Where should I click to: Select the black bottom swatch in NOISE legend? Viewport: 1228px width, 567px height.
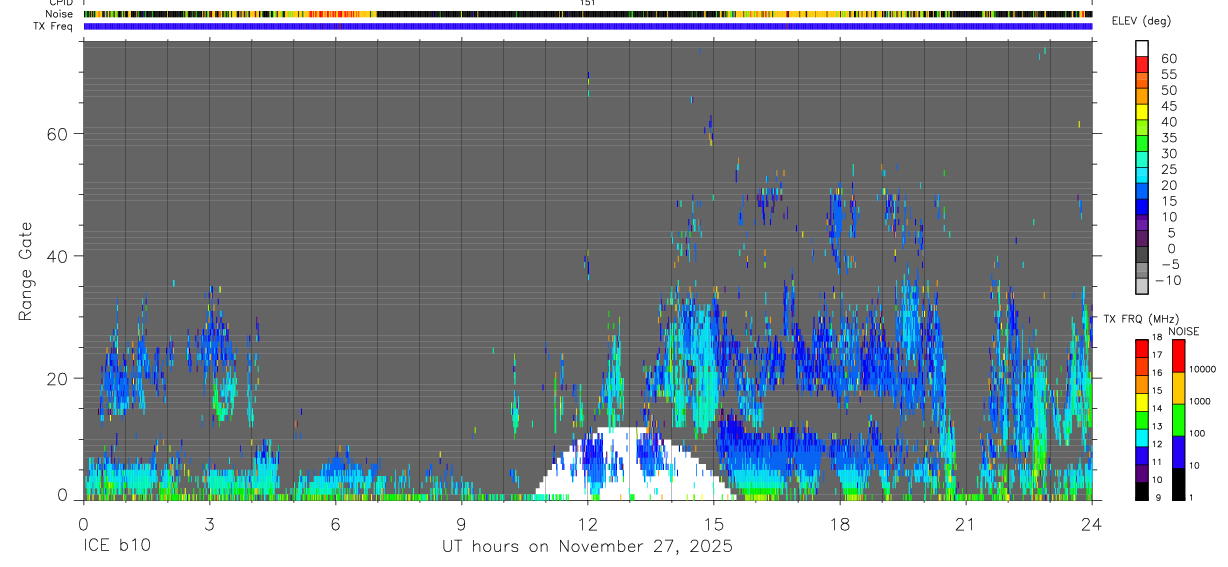(1177, 484)
